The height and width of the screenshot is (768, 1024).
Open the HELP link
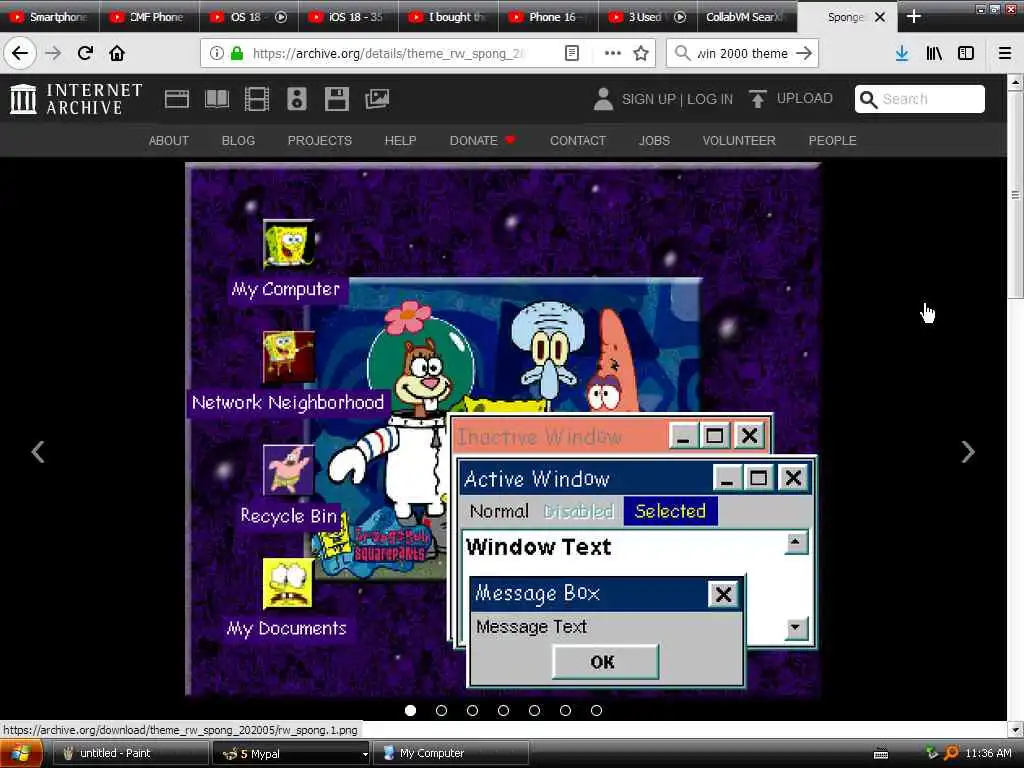coord(400,140)
